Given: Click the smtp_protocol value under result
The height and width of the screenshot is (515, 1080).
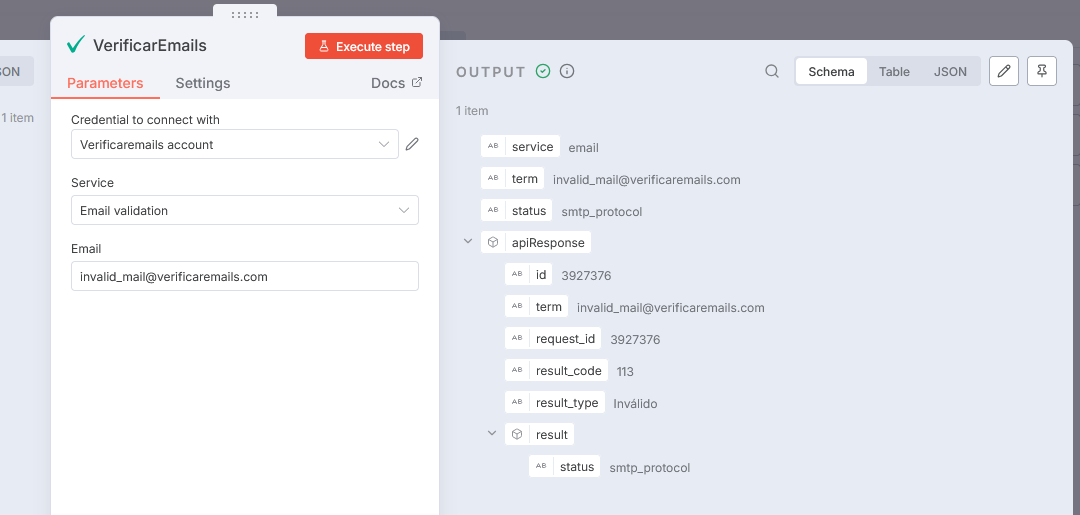Looking at the screenshot, I should click(650, 467).
